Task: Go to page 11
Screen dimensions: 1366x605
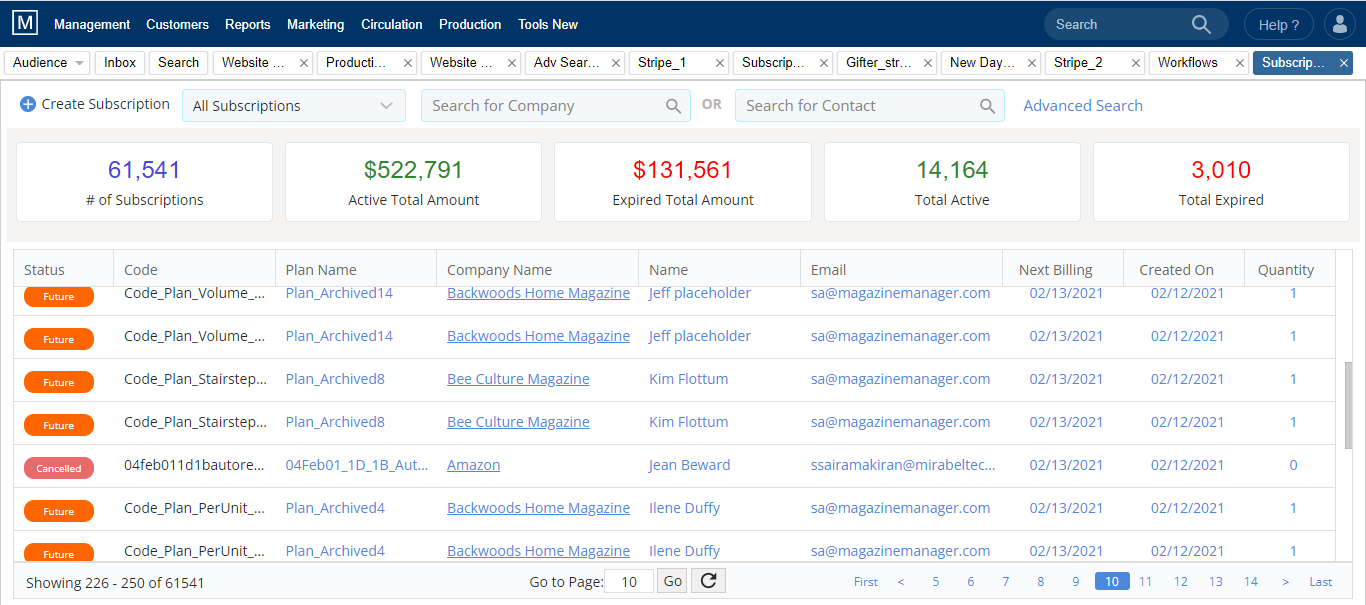Action: click(1146, 582)
